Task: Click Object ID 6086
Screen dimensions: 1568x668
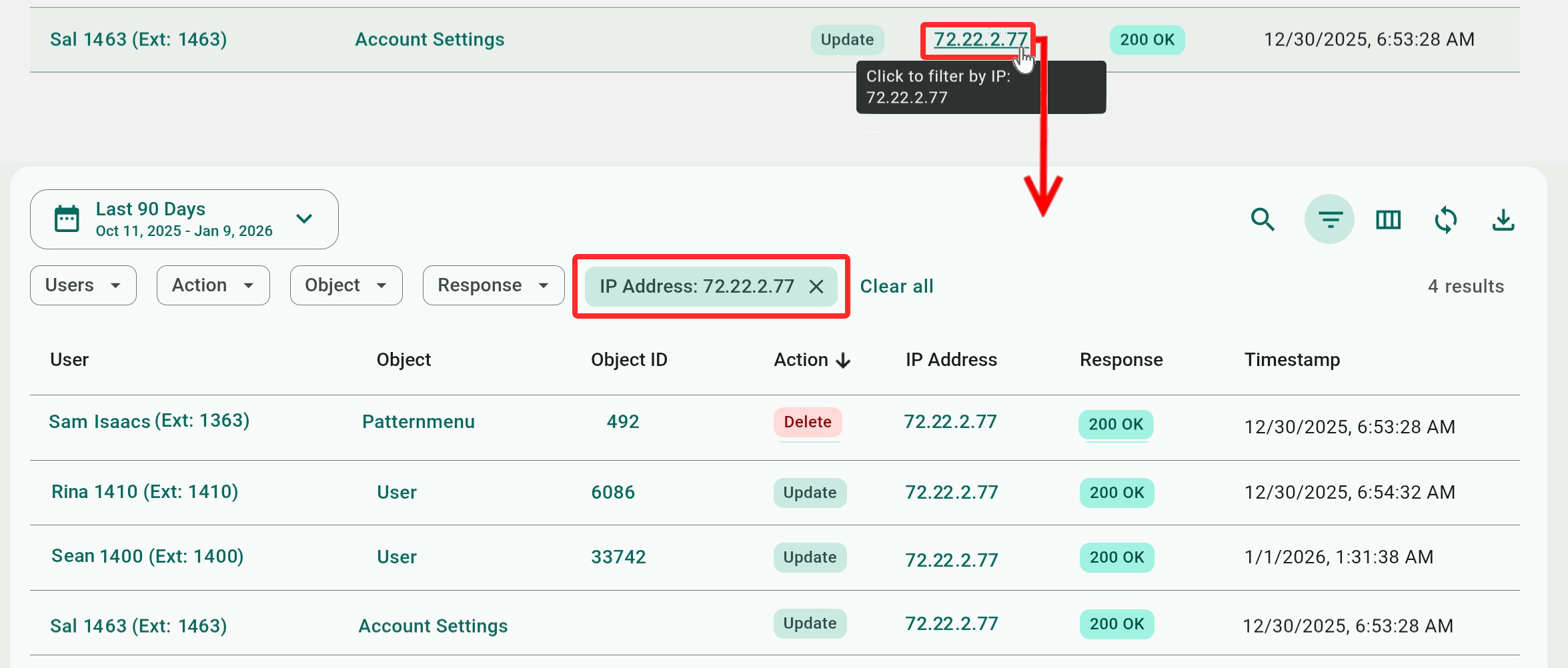Action: coord(613,493)
